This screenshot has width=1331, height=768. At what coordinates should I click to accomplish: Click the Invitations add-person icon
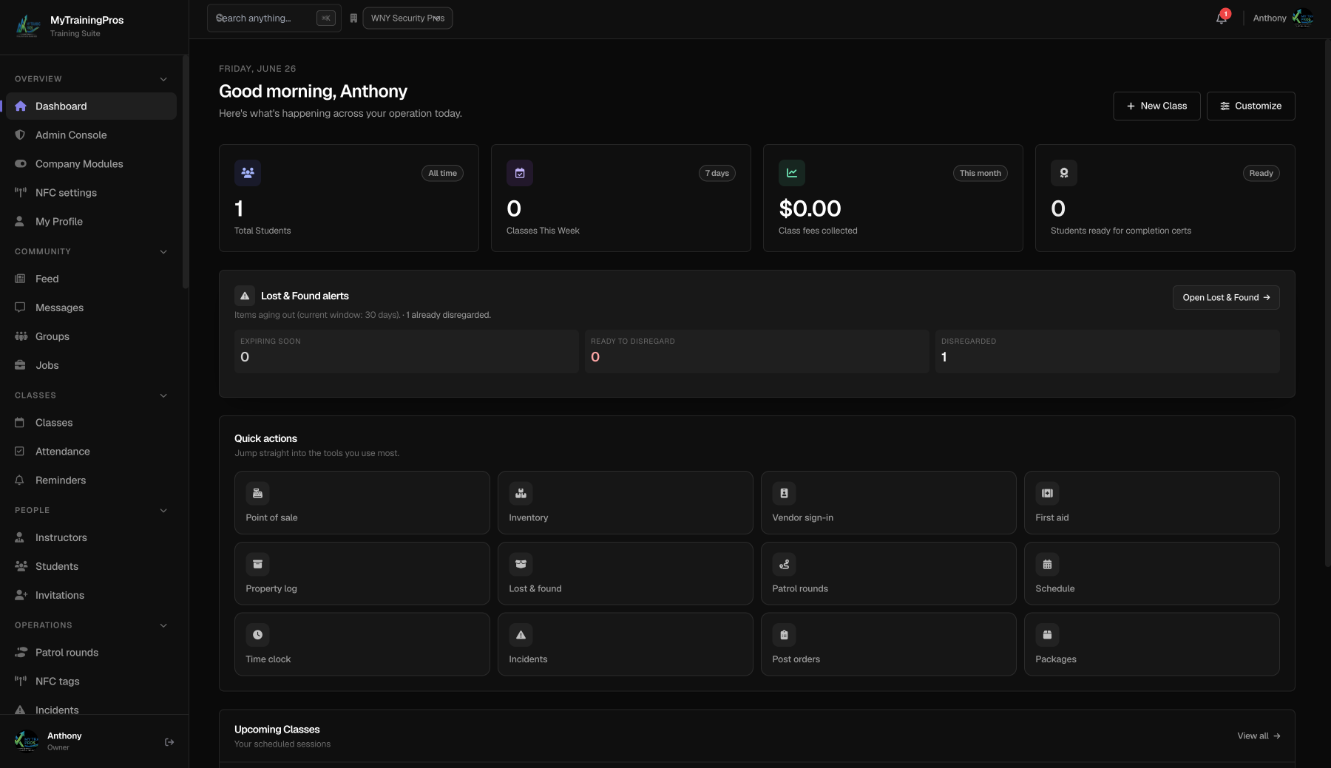(20, 596)
